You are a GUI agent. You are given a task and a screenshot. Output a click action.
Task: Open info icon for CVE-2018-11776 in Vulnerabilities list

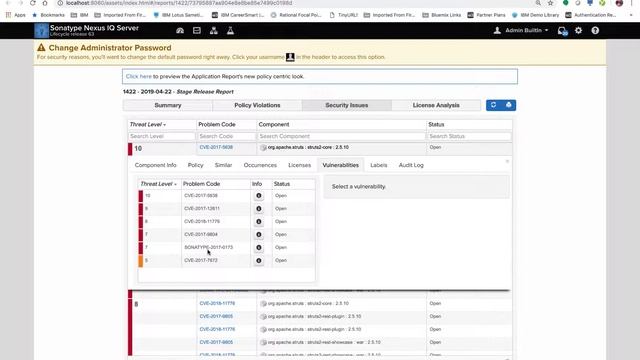(258, 222)
